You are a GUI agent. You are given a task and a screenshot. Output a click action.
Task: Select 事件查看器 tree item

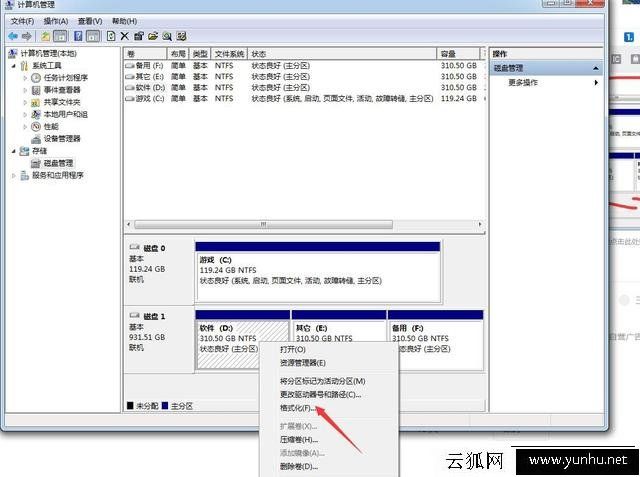(62, 90)
